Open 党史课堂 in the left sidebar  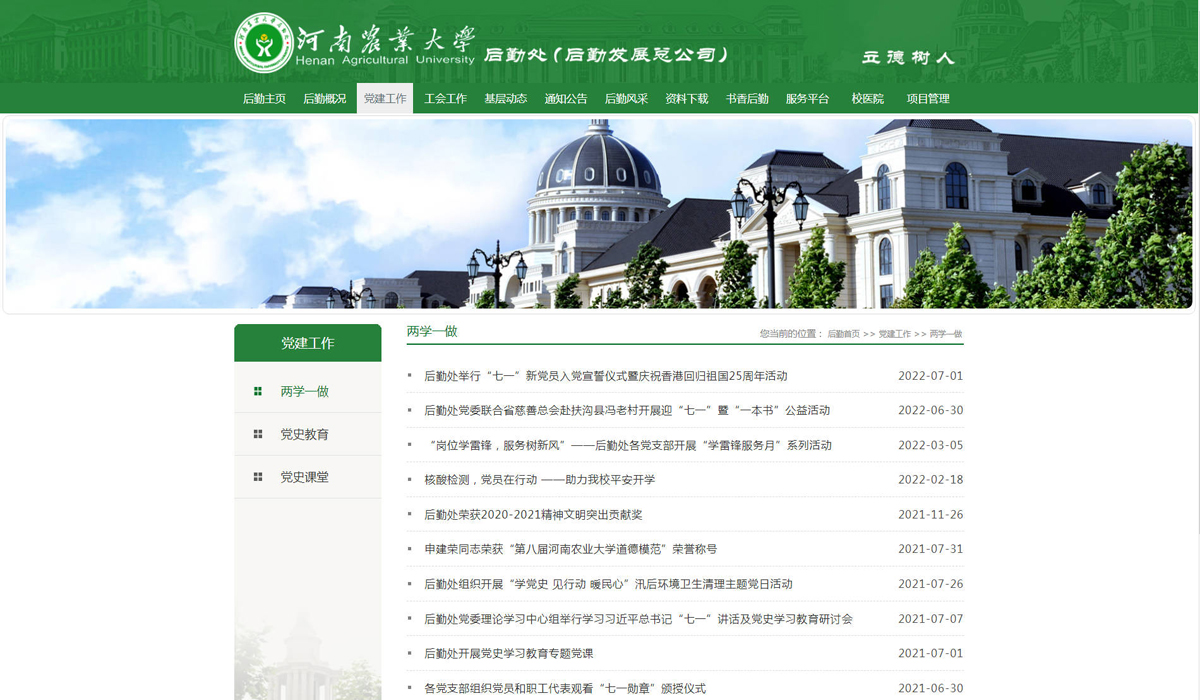tap(304, 477)
